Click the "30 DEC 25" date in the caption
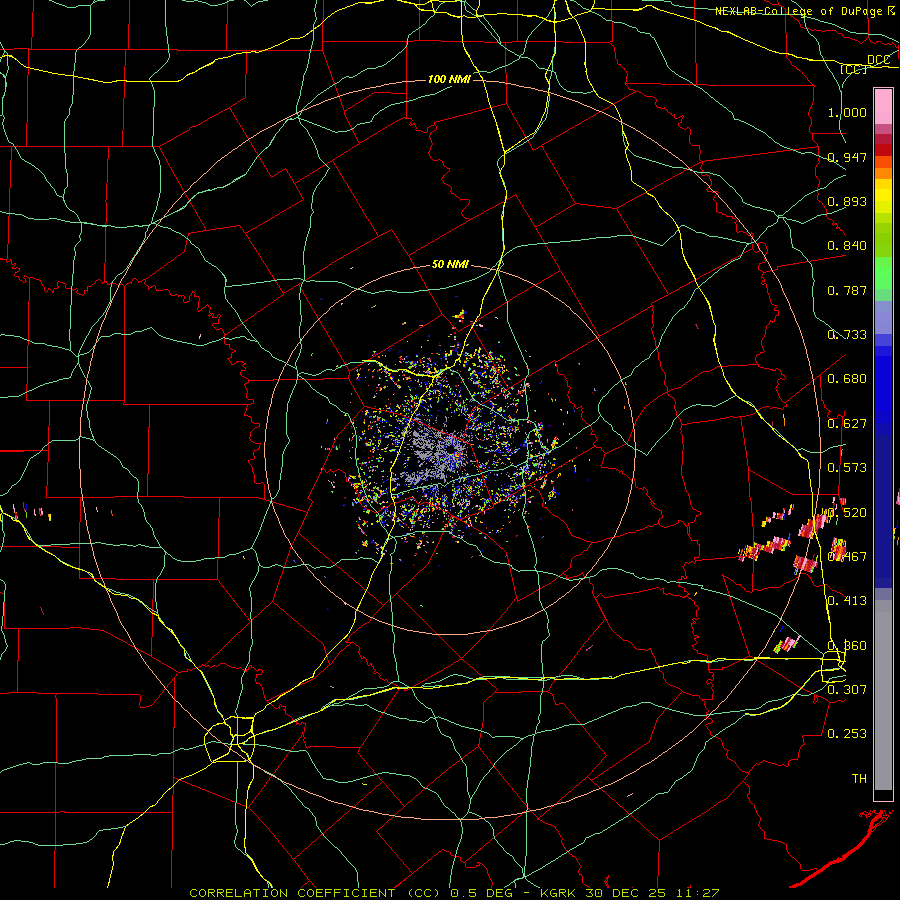The height and width of the screenshot is (900, 900). [626, 893]
